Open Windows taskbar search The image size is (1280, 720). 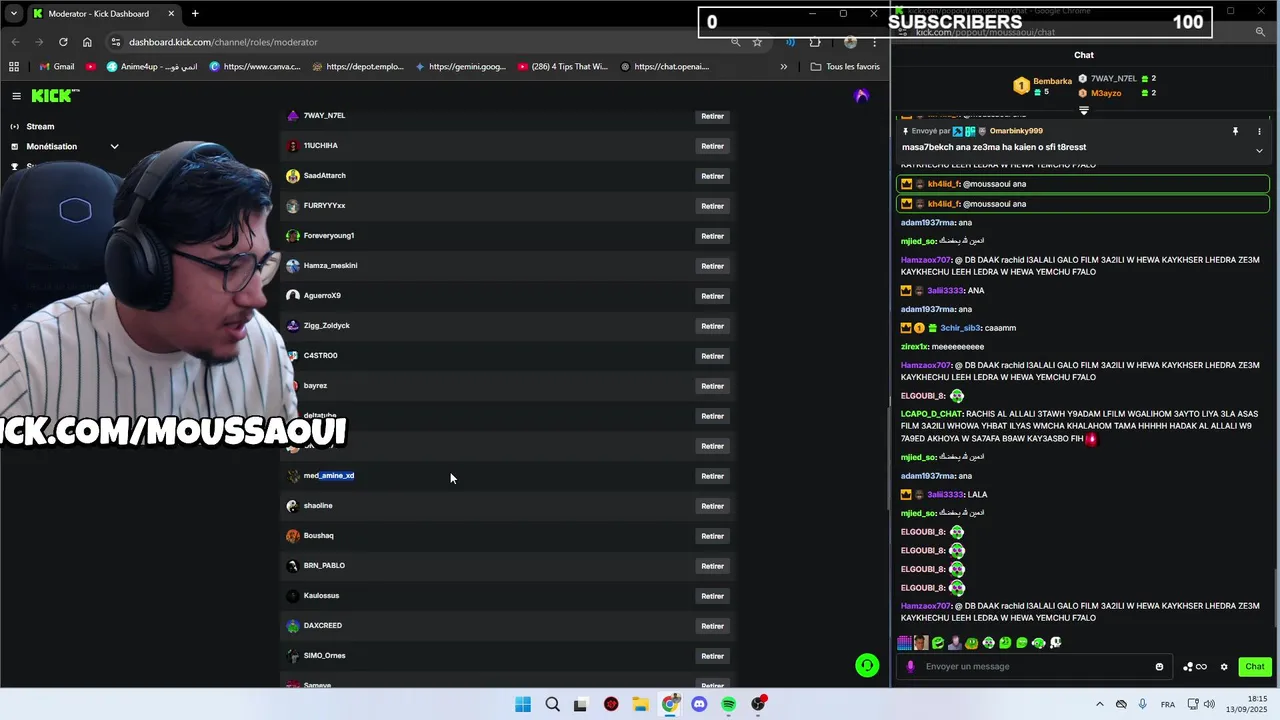[x=552, y=704]
